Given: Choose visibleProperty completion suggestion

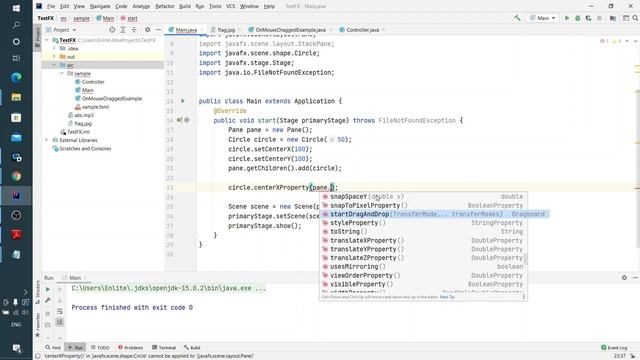Looking at the screenshot, I should click(x=423, y=284).
